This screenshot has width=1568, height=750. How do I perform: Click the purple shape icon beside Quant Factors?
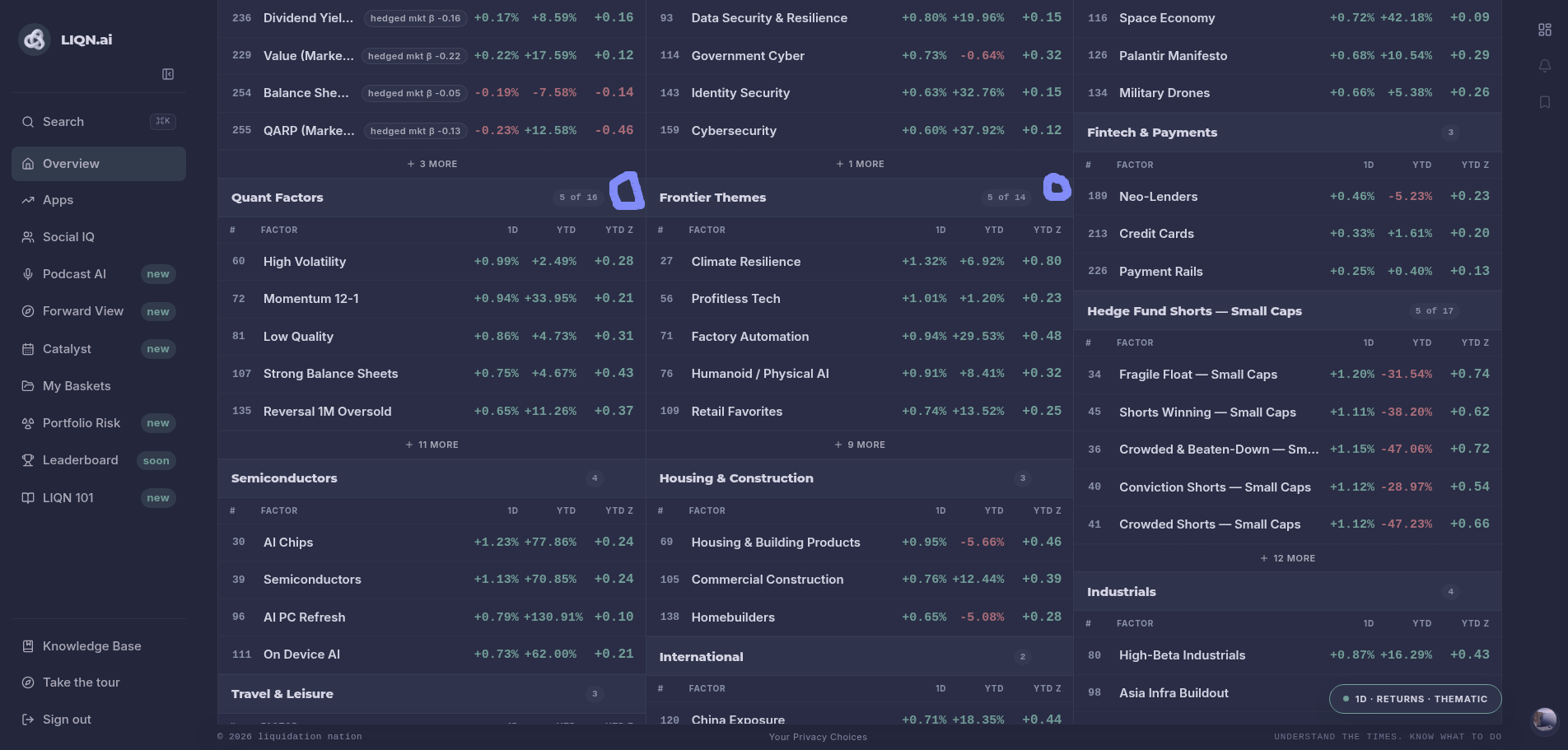click(627, 190)
